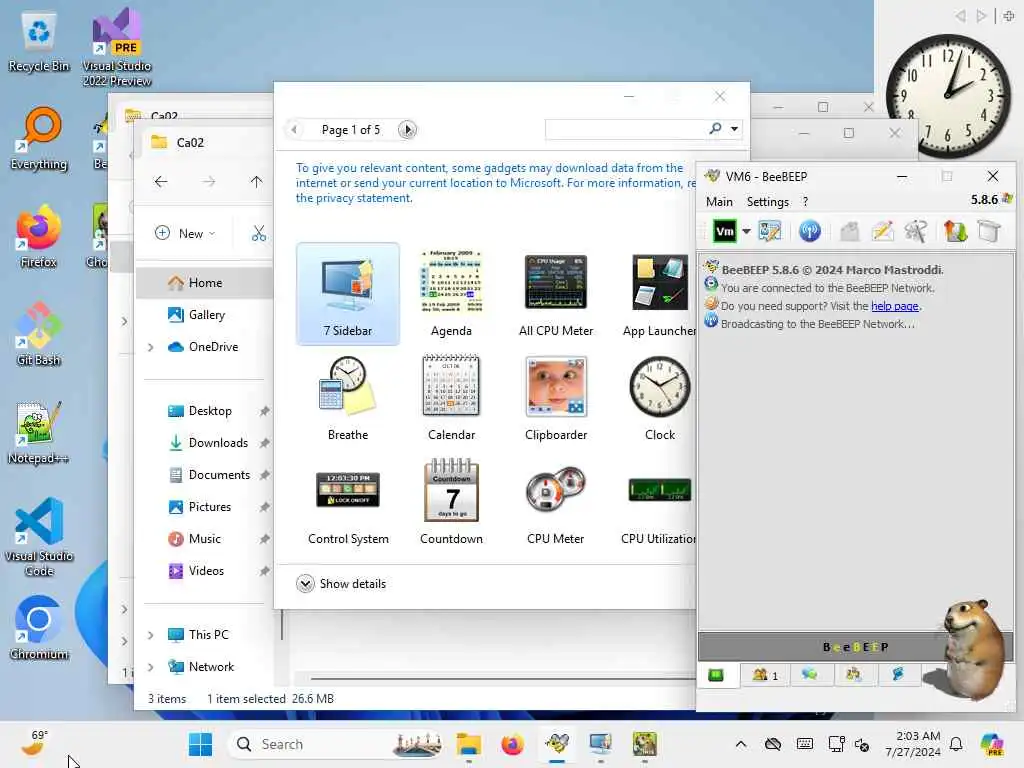Open File Explorer from the taskbar
This screenshot has width=1024, height=768.
pyautogui.click(x=469, y=744)
